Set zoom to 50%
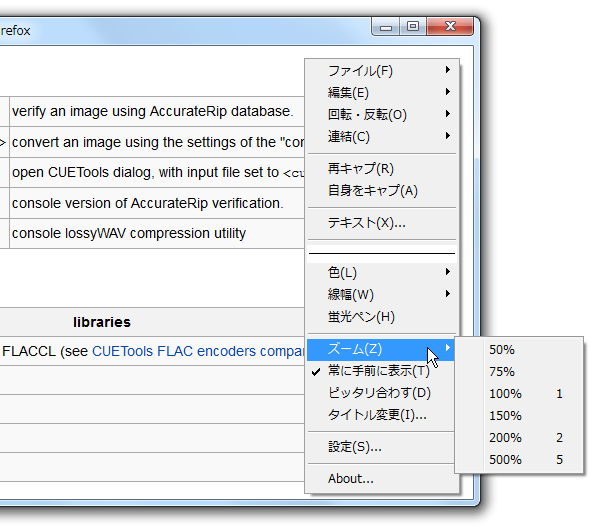Viewport: 594px width, 528px height. tap(519, 350)
